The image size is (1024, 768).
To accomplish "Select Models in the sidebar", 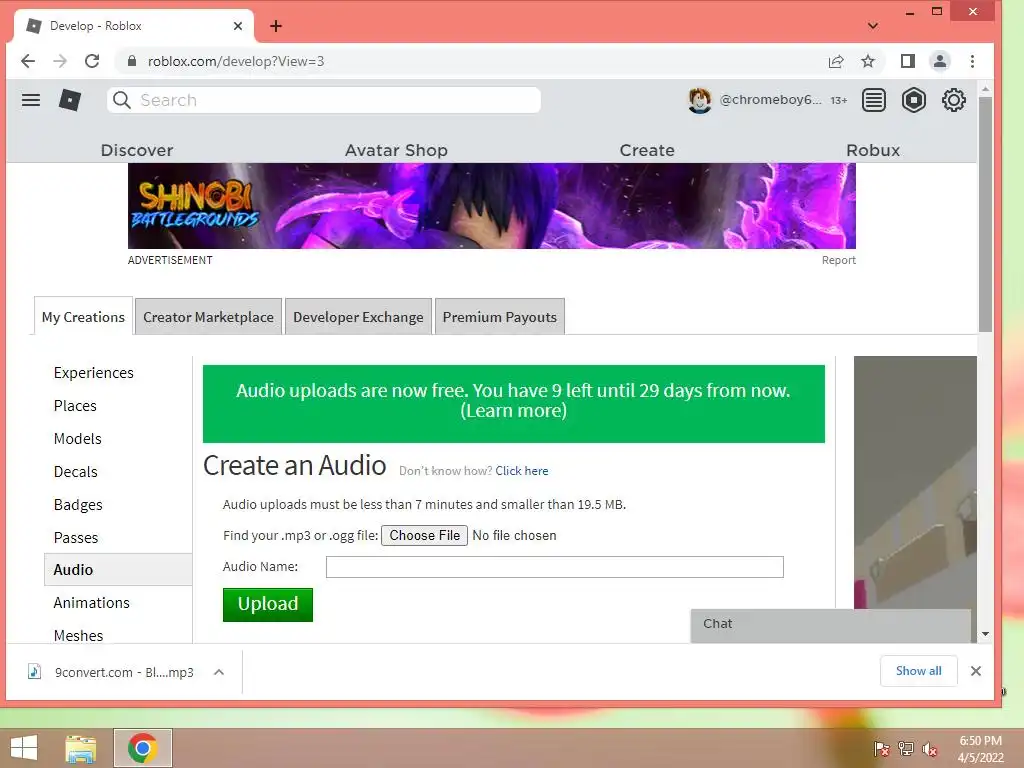I will tap(78, 439).
